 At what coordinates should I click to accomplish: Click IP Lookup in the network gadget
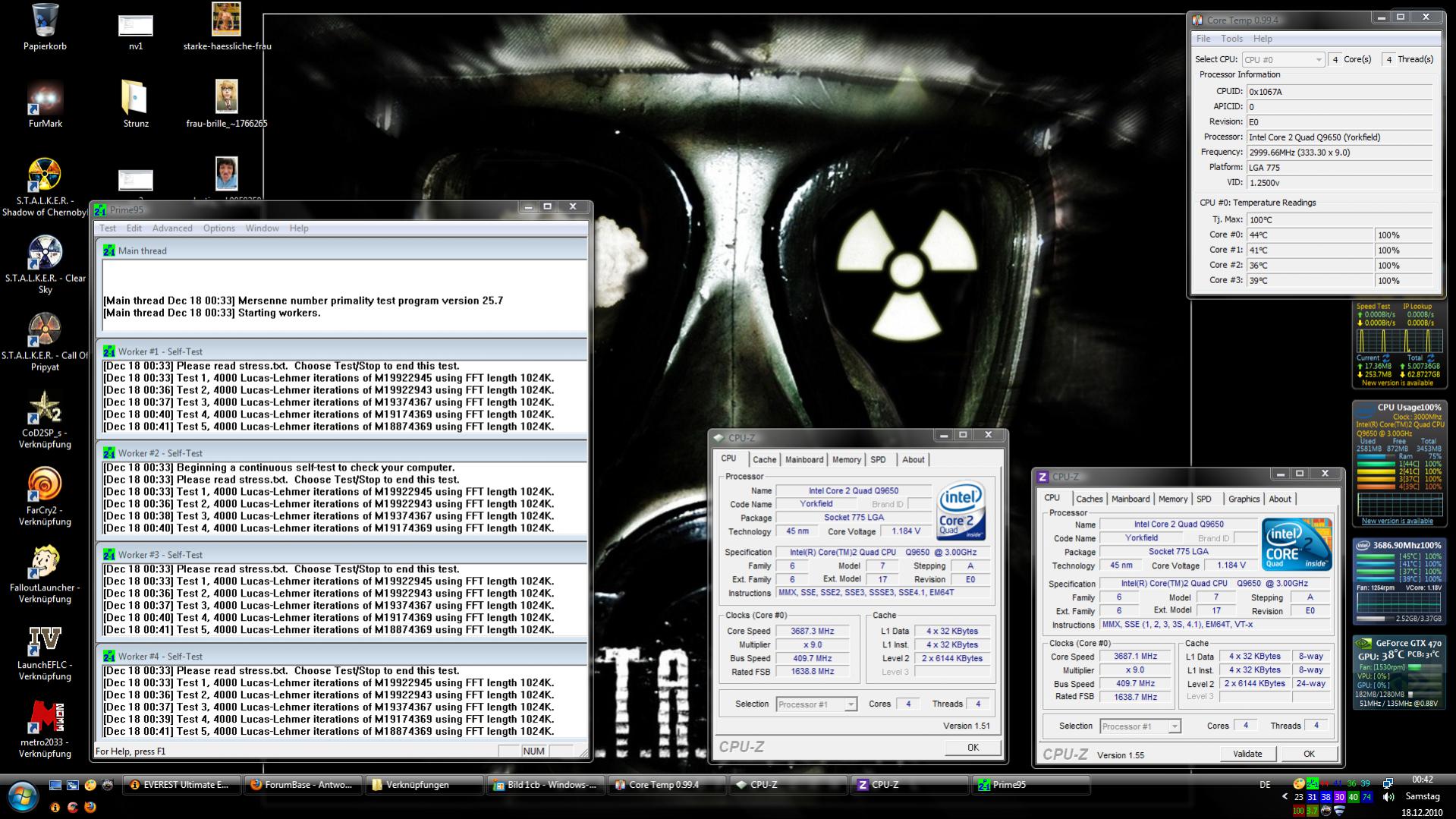[x=1417, y=307]
